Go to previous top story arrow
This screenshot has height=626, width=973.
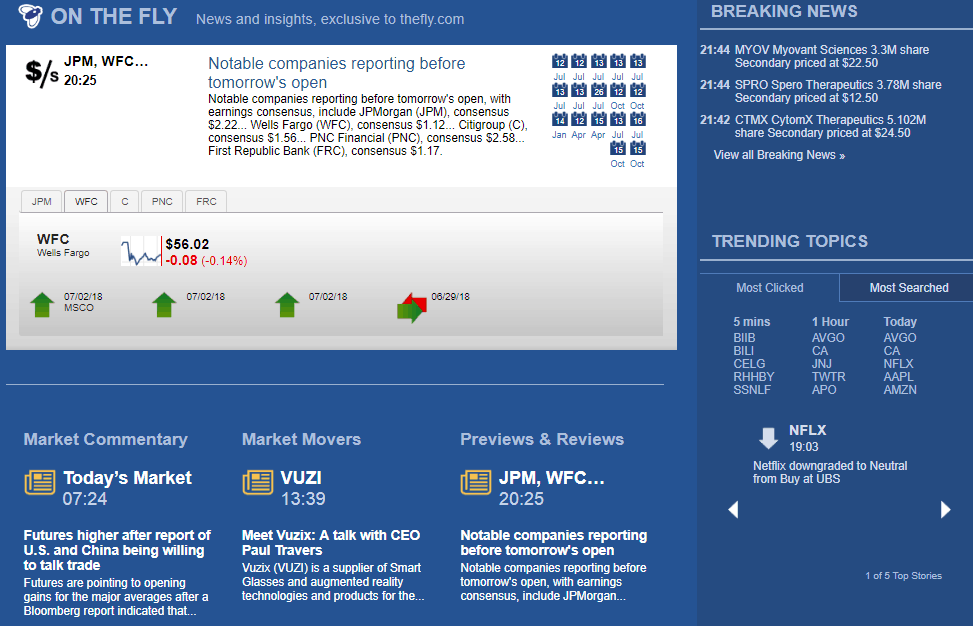733,509
